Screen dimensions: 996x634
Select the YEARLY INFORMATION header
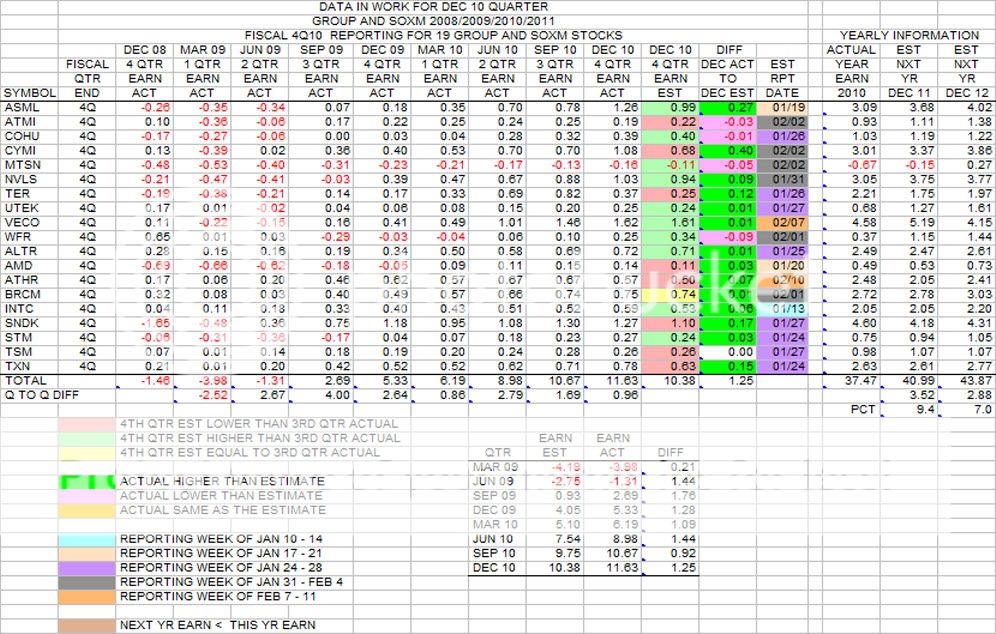click(x=908, y=35)
